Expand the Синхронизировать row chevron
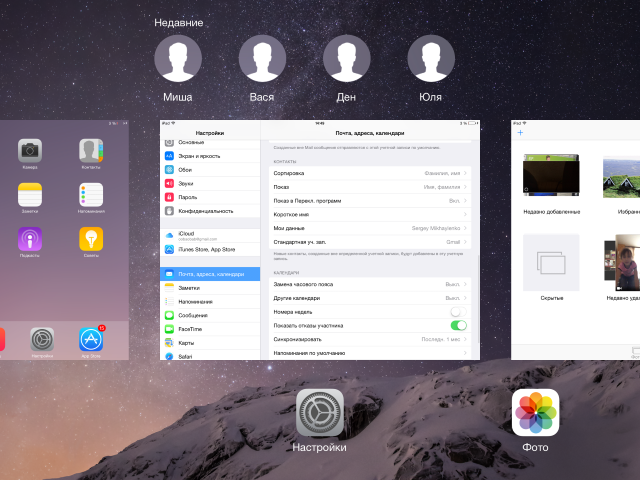Viewport: 640px width, 480px height. pyautogui.click(x=465, y=339)
